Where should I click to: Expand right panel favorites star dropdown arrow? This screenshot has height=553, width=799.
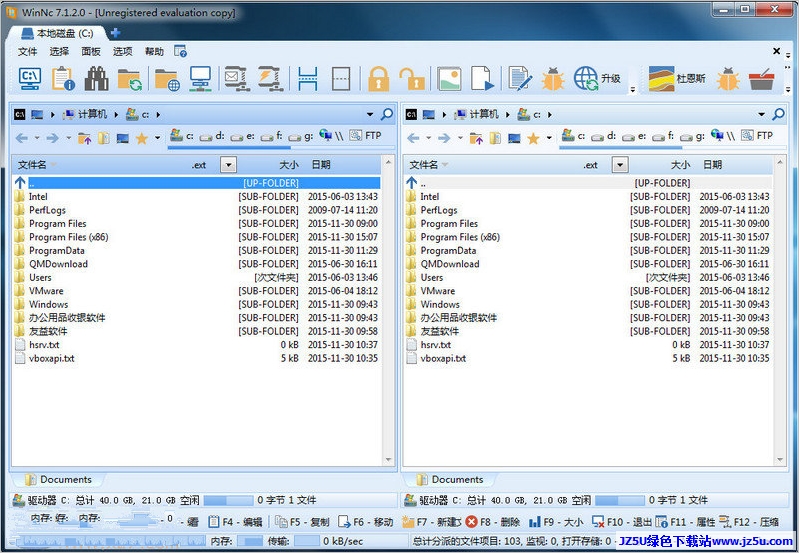(x=549, y=138)
